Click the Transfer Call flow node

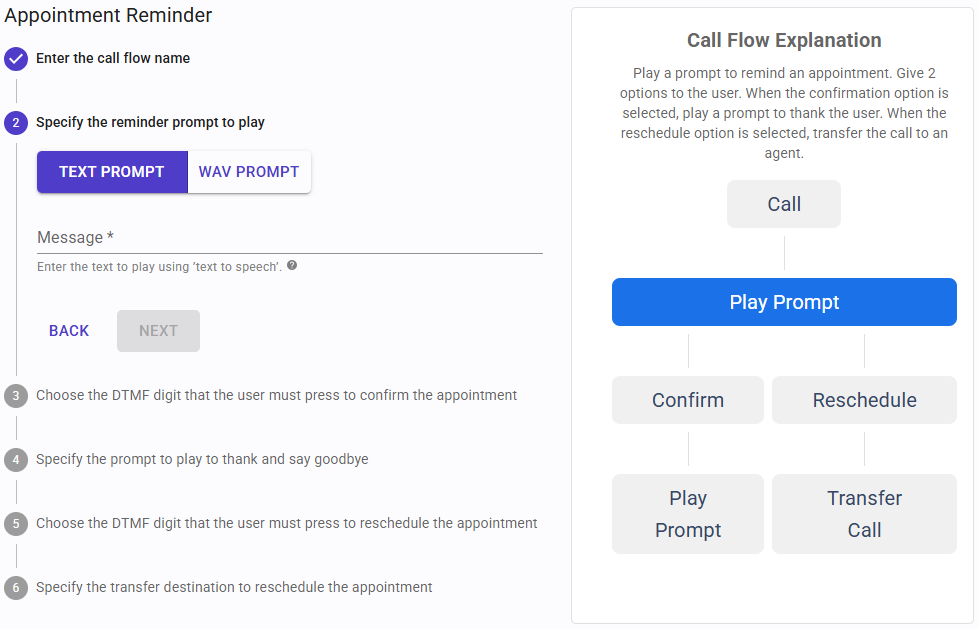click(x=864, y=514)
